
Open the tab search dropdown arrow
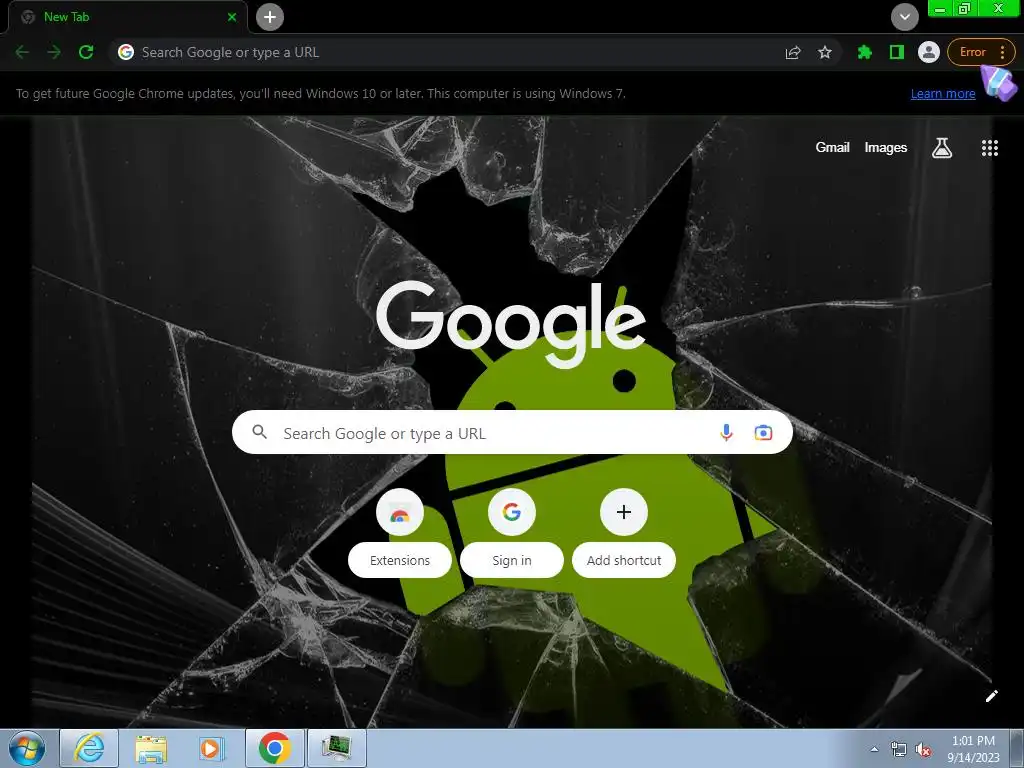tap(904, 17)
